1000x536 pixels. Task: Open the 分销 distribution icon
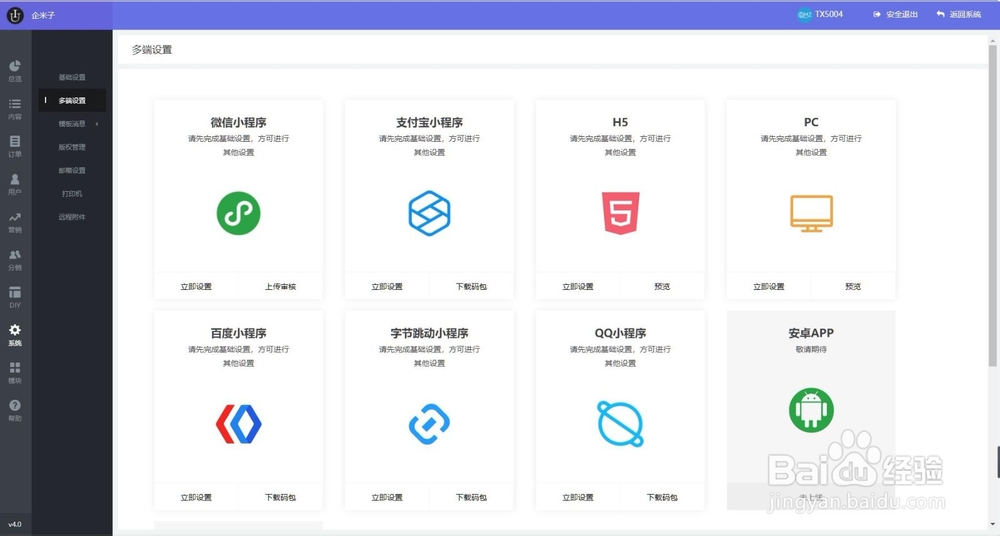tap(15, 255)
